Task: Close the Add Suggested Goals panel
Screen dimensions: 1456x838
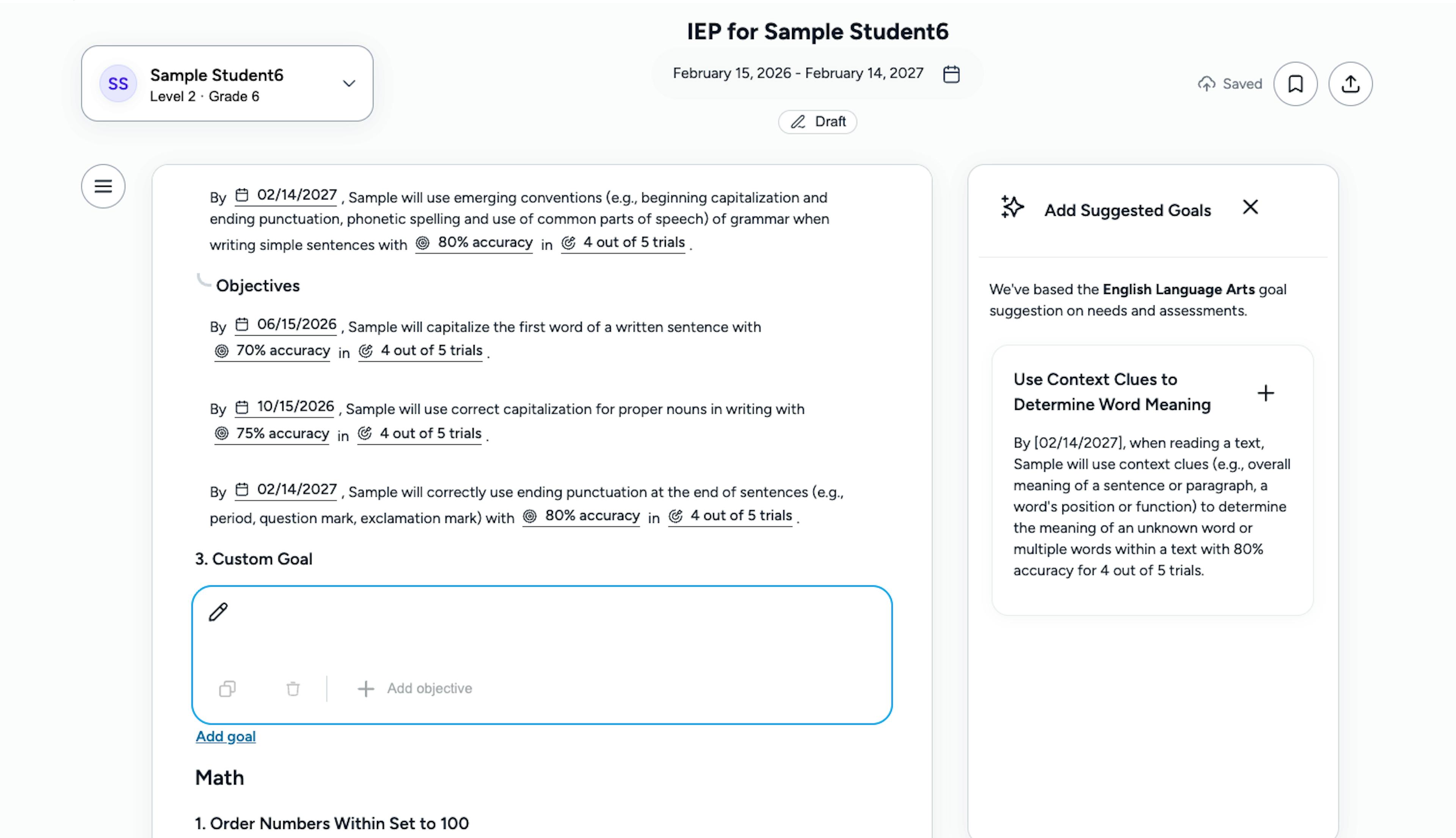Action: pos(1250,207)
